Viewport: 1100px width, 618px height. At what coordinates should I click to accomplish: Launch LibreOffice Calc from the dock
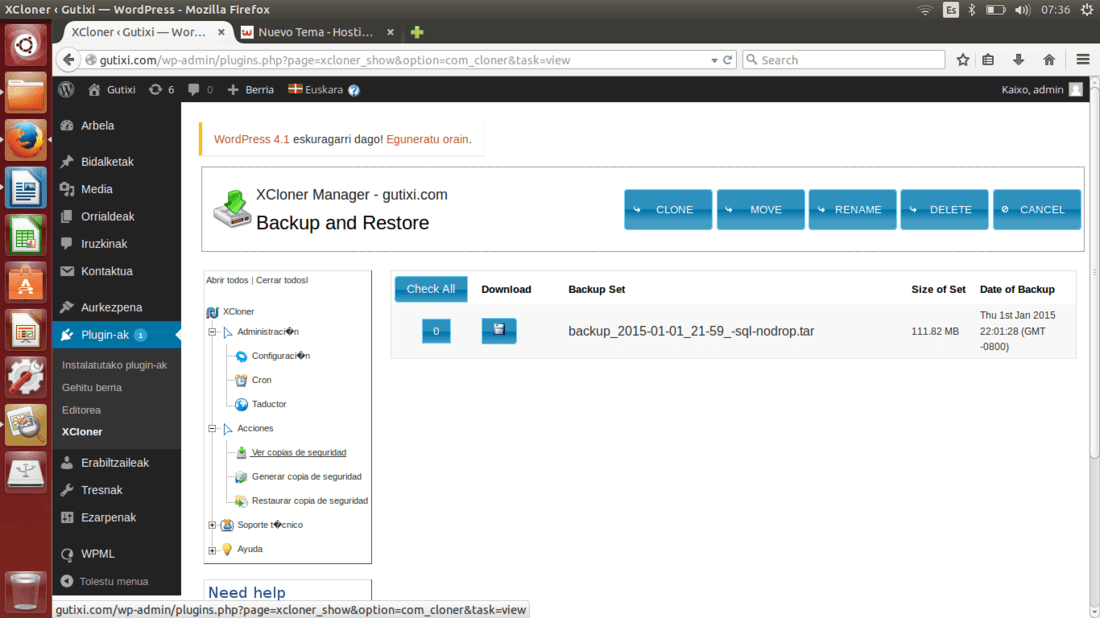[25, 235]
